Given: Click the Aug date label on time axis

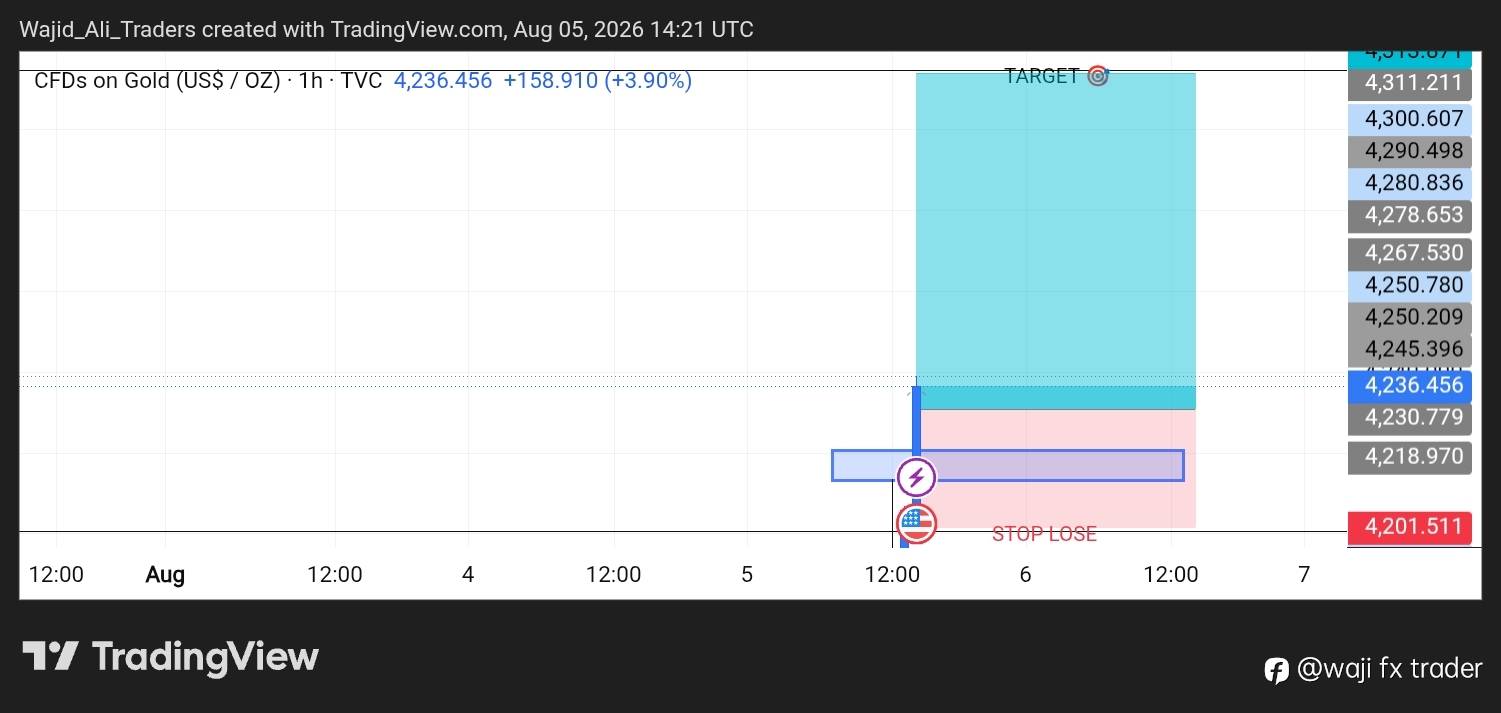Looking at the screenshot, I should 165,575.
